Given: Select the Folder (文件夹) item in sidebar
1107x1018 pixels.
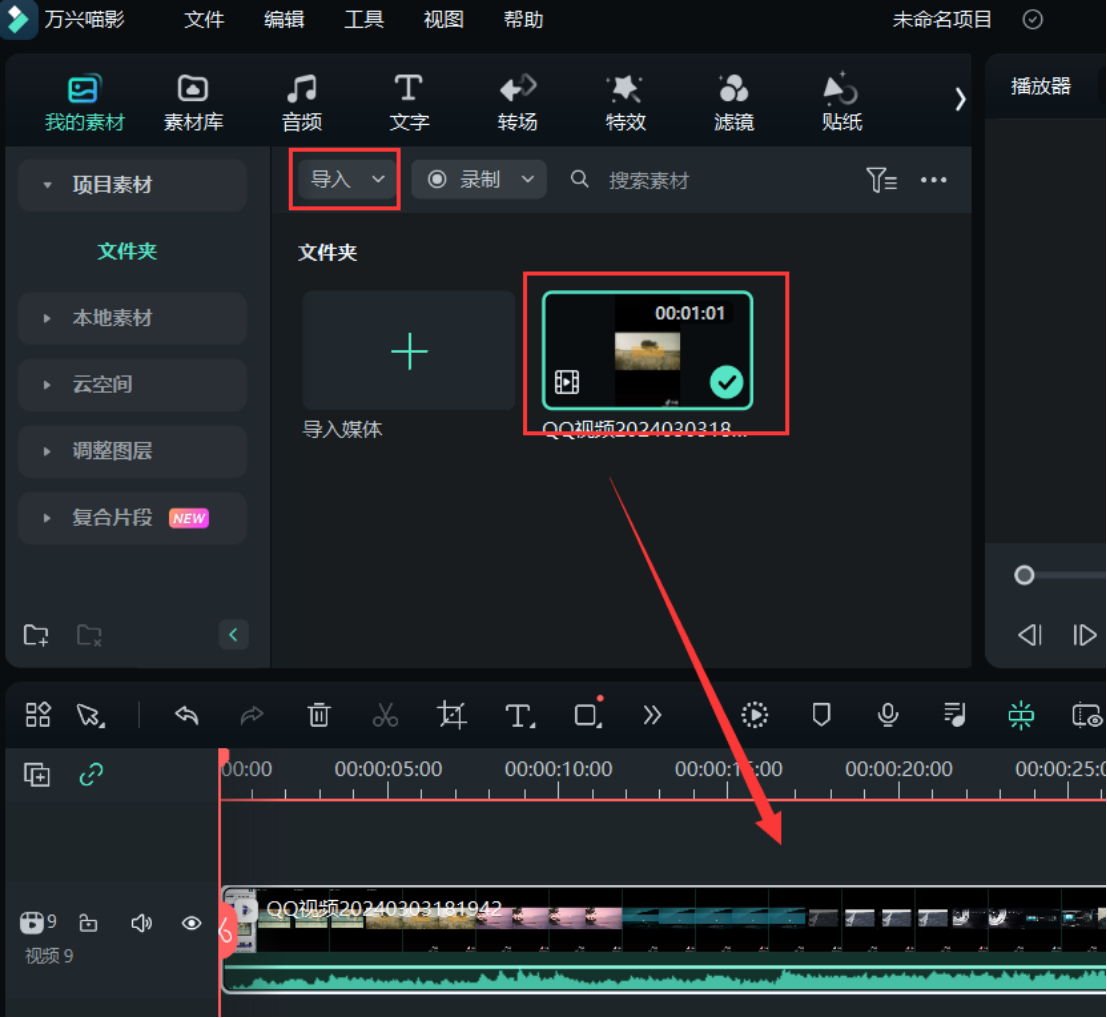Looking at the screenshot, I should (x=127, y=251).
